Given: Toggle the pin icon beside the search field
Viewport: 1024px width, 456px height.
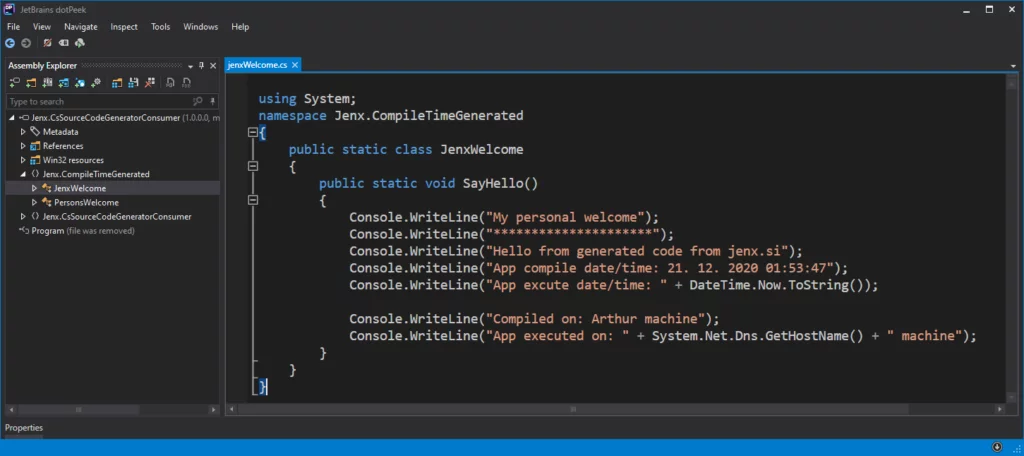Looking at the screenshot, I should point(212,101).
